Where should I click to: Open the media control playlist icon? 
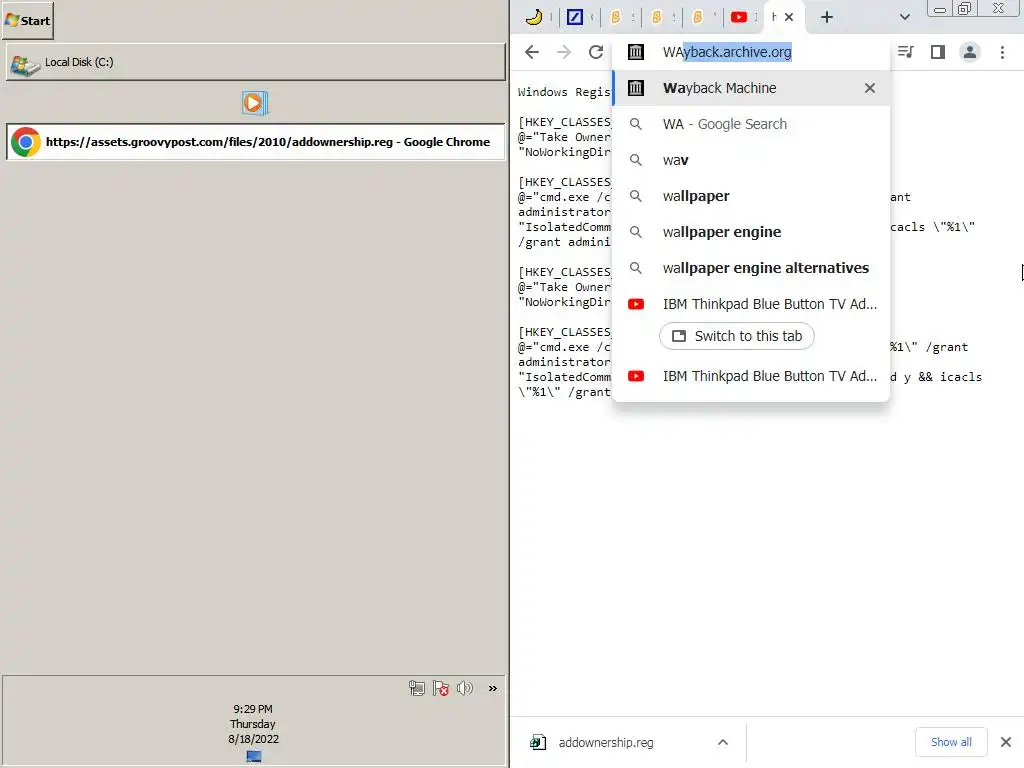click(905, 52)
